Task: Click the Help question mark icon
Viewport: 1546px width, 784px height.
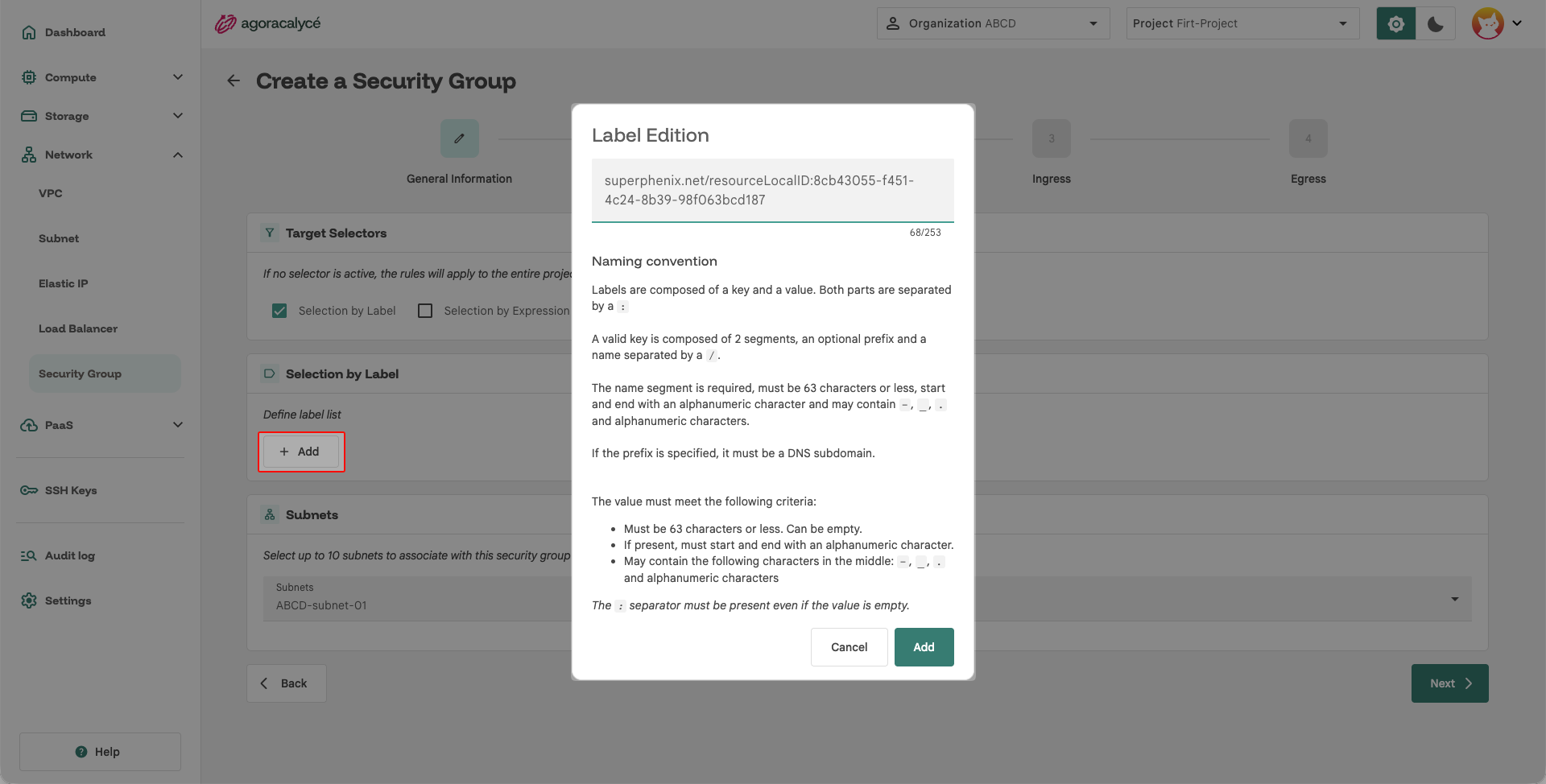Action: point(81,752)
